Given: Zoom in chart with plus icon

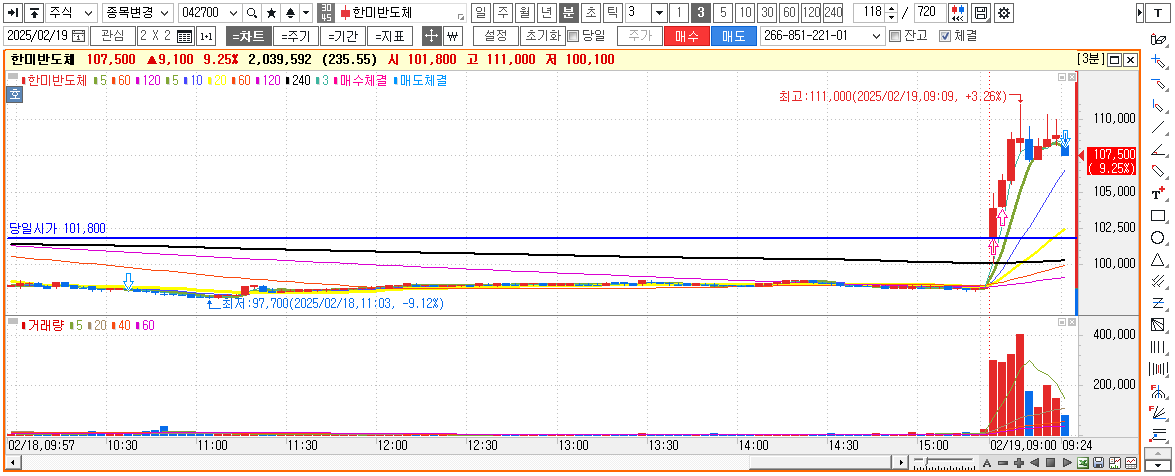Looking at the screenshot, I should click(1018, 463).
